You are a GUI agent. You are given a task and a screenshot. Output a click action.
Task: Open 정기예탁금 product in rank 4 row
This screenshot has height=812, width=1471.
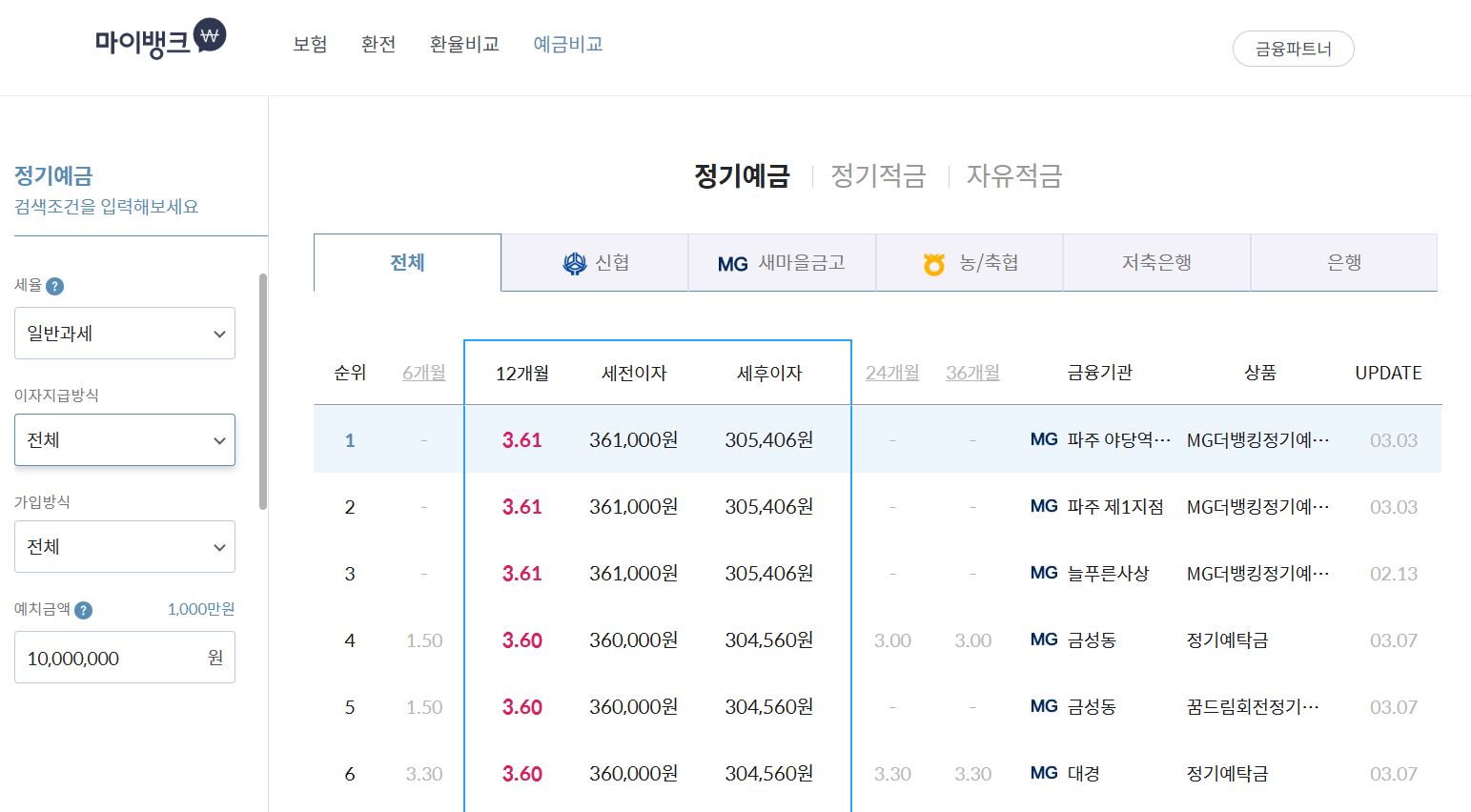(1227, 639)
